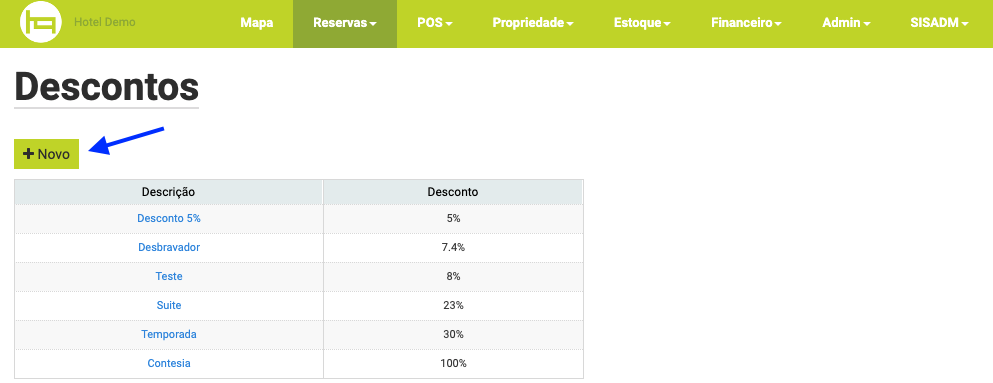Viewport: 993px width, 383px height.
Task: Click the hotel bed logo icon
Action: coord(41,23)
